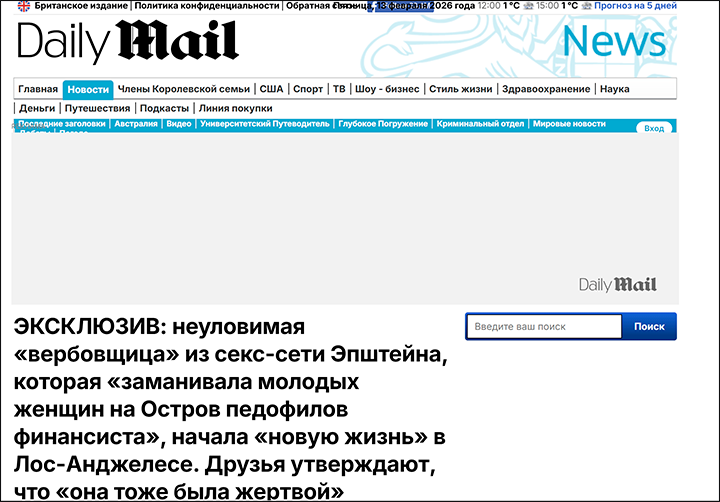Image resolution: width=720 pixels, height=502 pixels.
Task: Open the Спорт section
Action: click(x=308, y=89)
